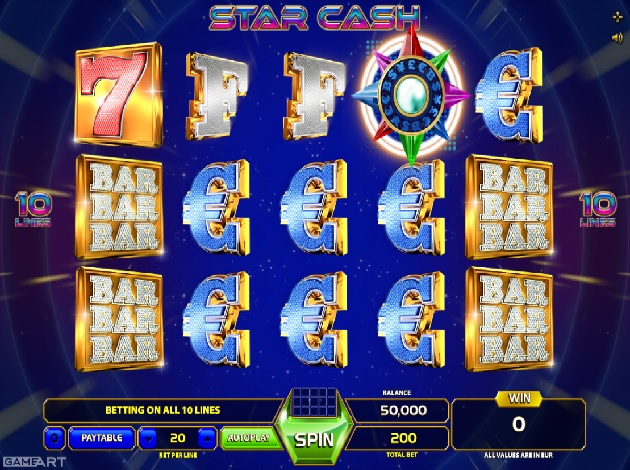The image size is (630, 470).
Task: Open the PAYTABLE
Action: pos(102,438)
